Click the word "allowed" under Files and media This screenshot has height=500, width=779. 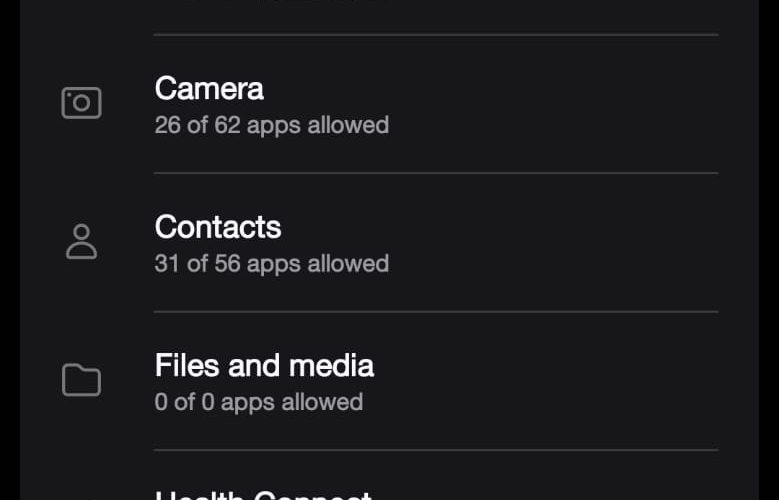click(x=322, y=402)
